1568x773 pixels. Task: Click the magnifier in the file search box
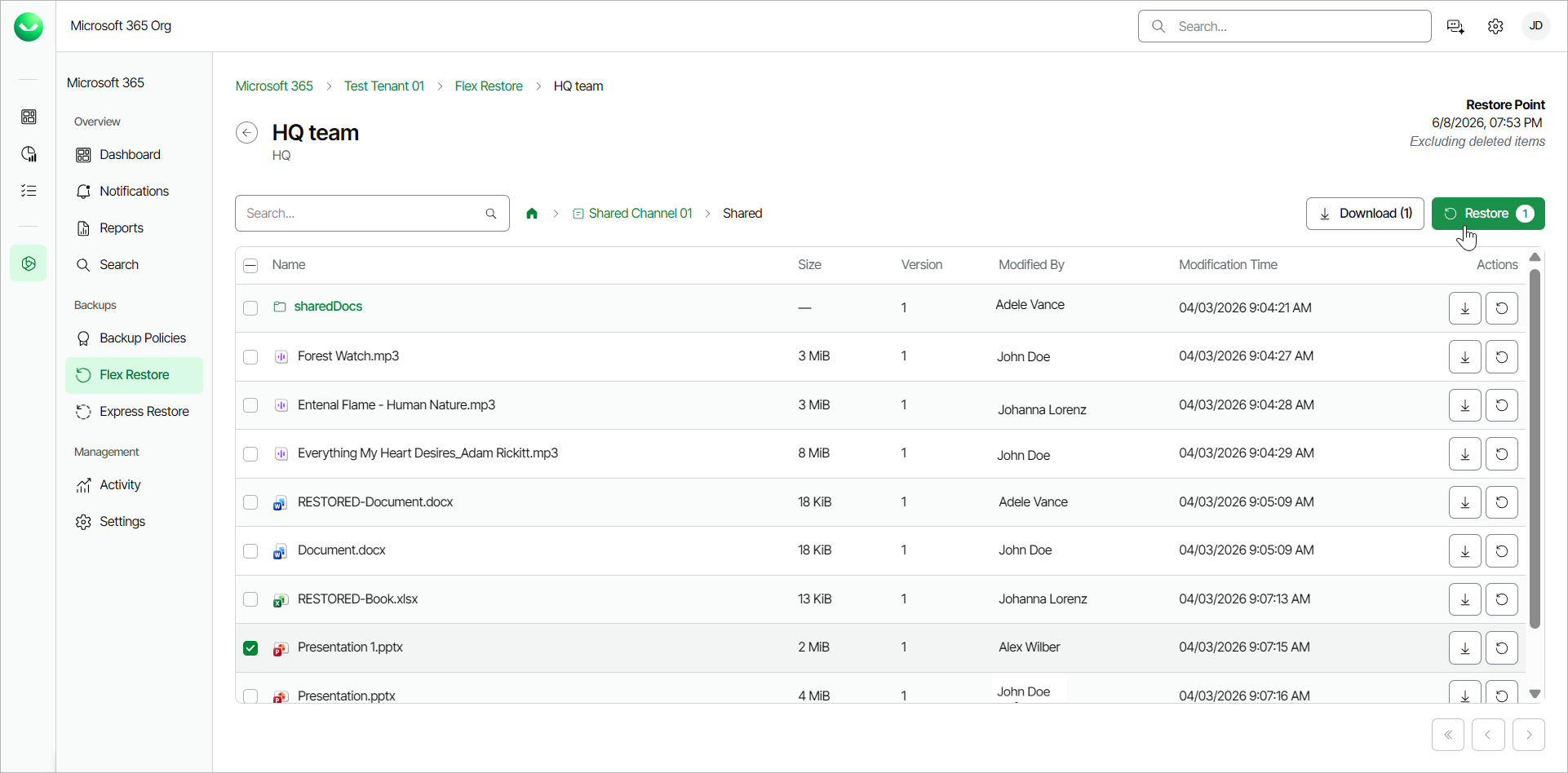click(x=491, y=214)
